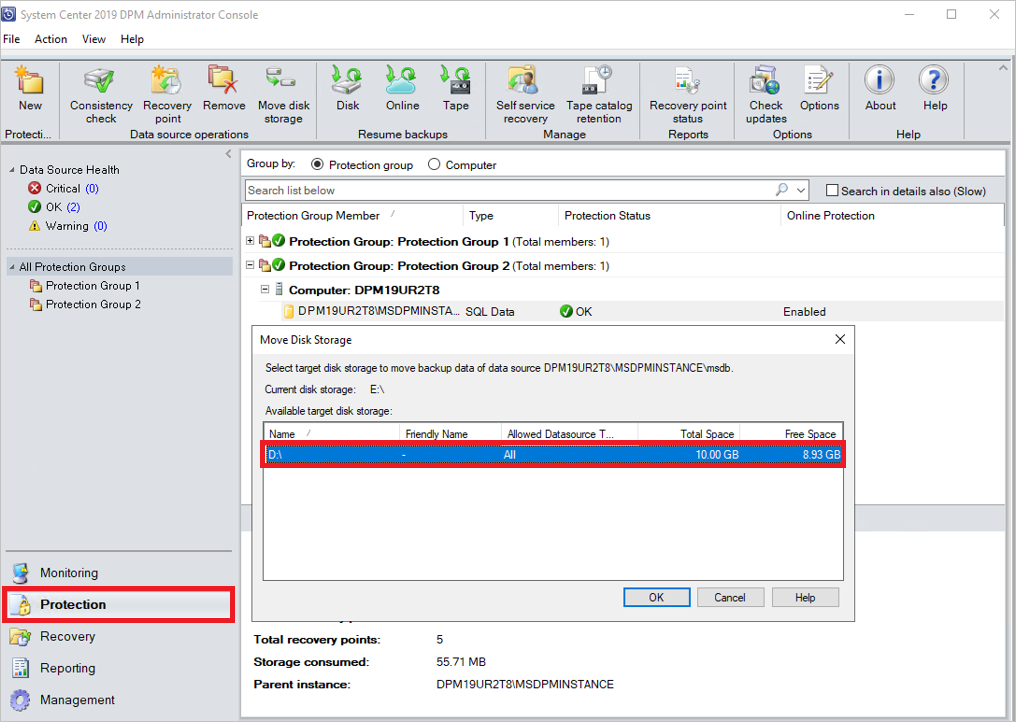Sort by the Protection Status column

(x=669, y=216)
